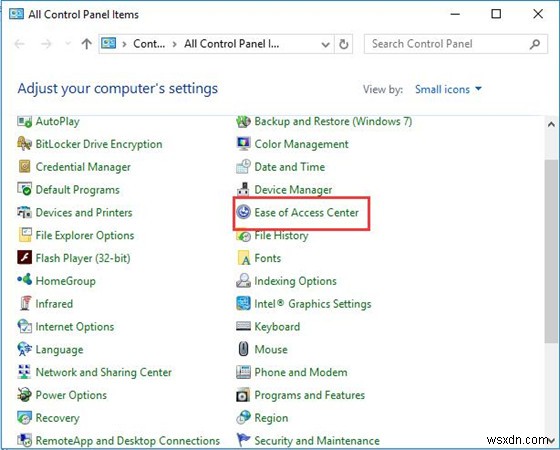Click the Date and Time clock icon
Image resolution: width=560 pixels, height=450 pixels.
point(244,166)
